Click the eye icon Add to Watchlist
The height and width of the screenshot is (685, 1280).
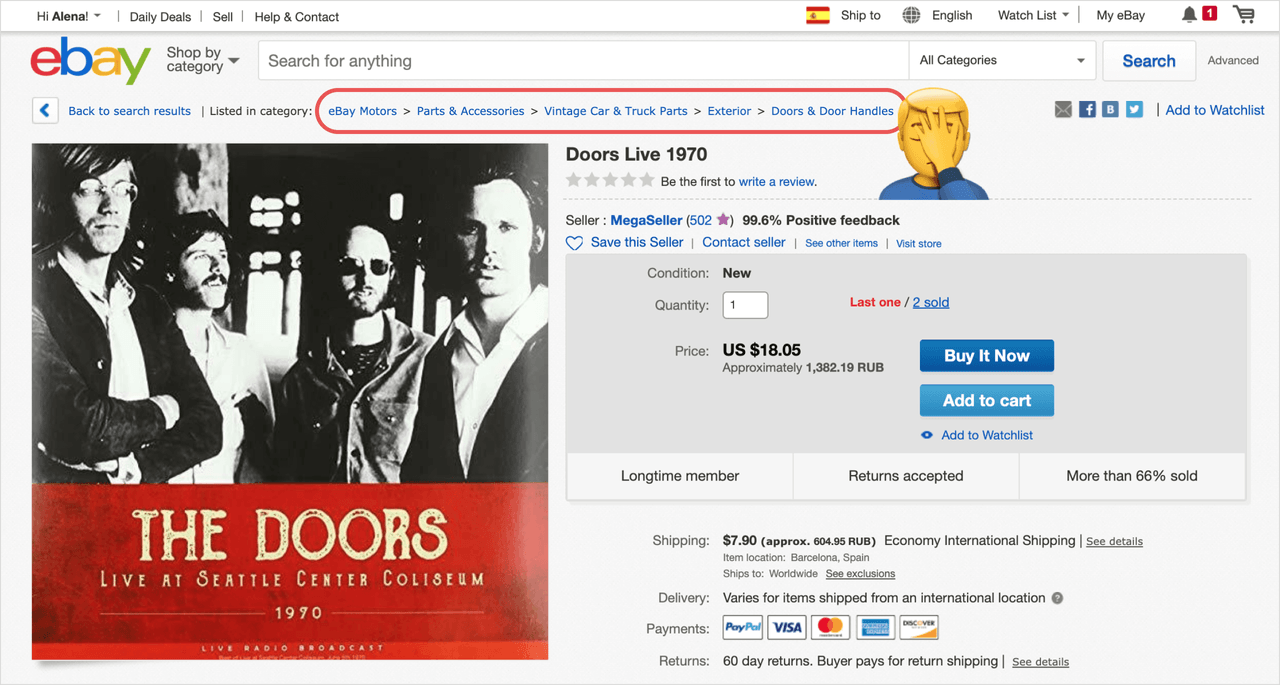[x=927, y=435]
